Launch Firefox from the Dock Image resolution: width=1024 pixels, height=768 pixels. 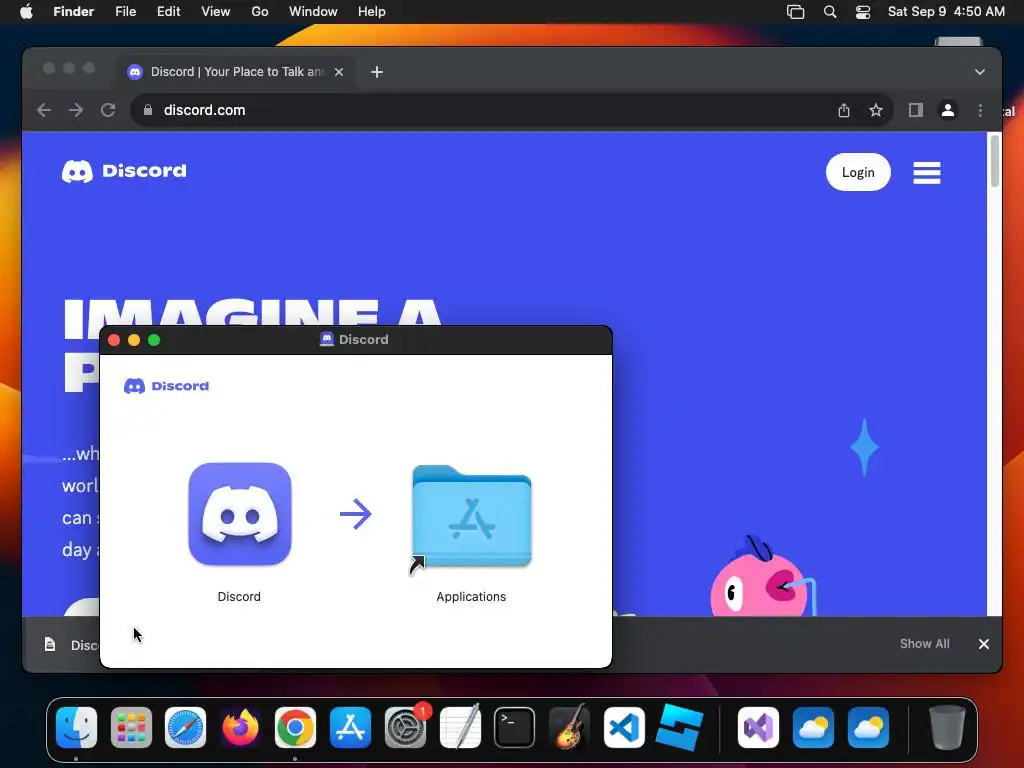240,727
